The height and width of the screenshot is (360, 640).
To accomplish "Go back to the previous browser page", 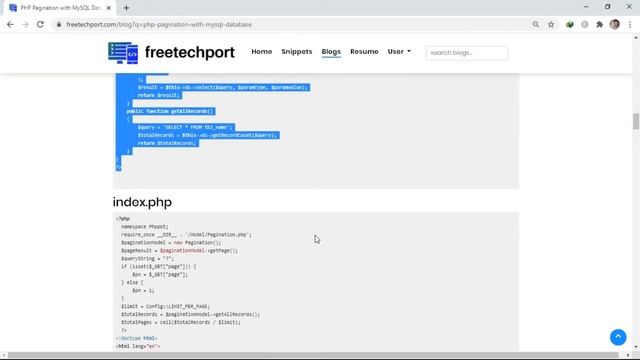I will 10,24.
